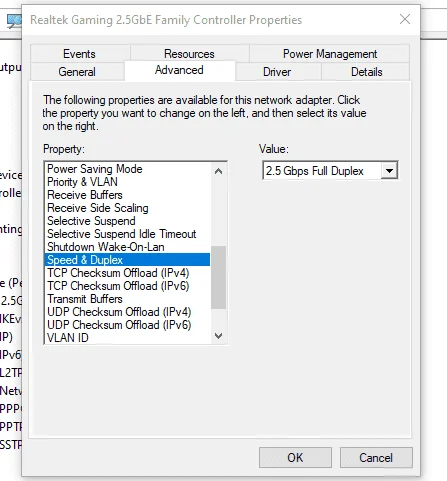
Task: Switch to the General tab
Action: (x=77, y=72)
